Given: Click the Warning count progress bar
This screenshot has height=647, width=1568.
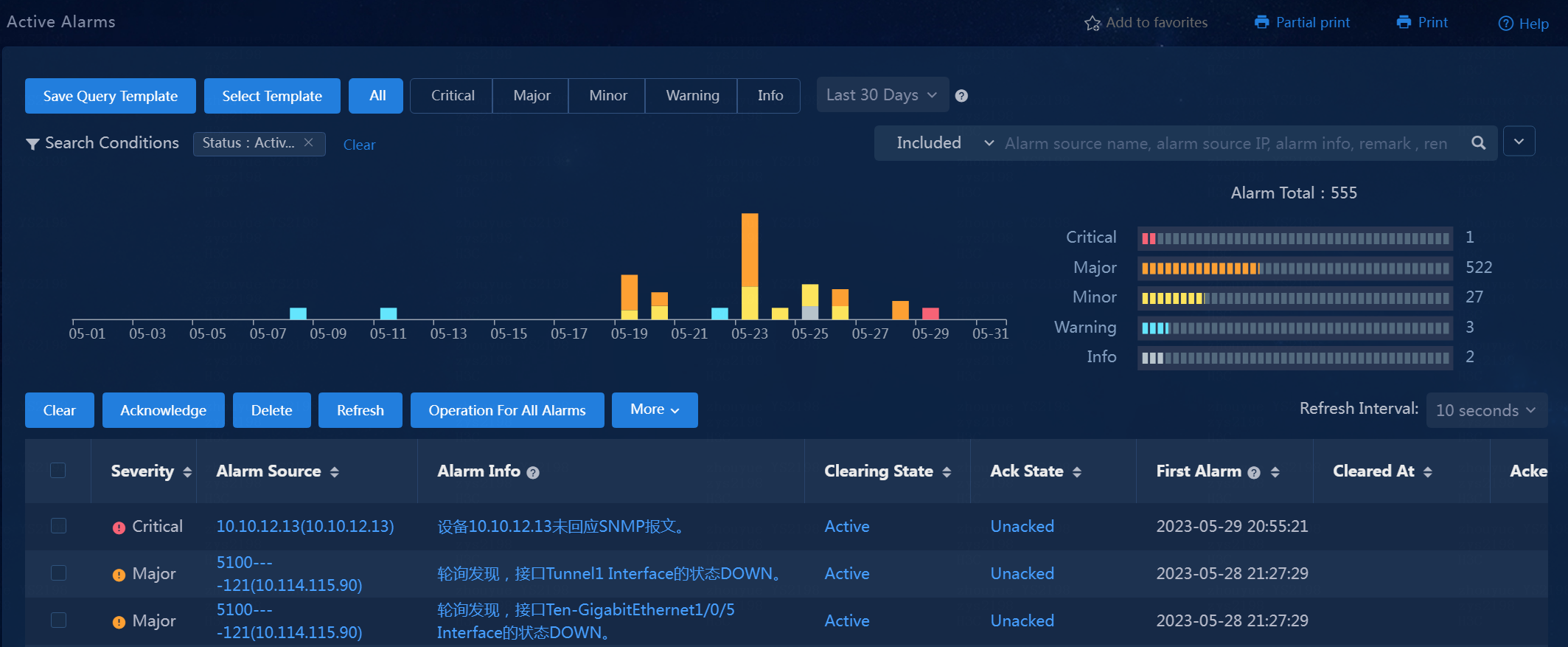Looking at the screenshot, I should pyautogui.click(x=1295, y=328).
